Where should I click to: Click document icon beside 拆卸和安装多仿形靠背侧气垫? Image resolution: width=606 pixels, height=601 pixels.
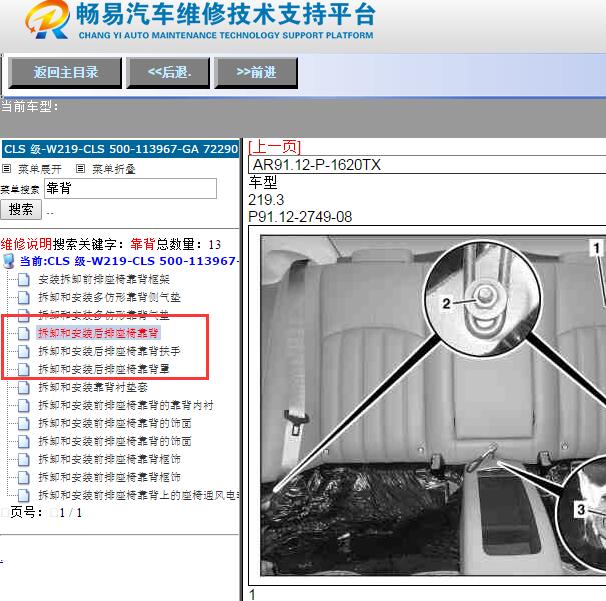tap(24, 298)
